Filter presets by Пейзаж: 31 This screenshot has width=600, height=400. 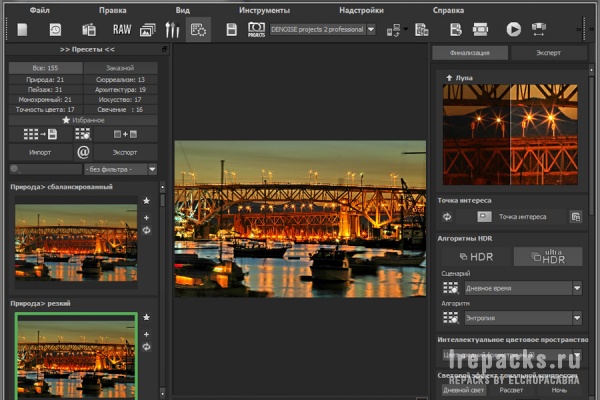(x=46, y=90)
